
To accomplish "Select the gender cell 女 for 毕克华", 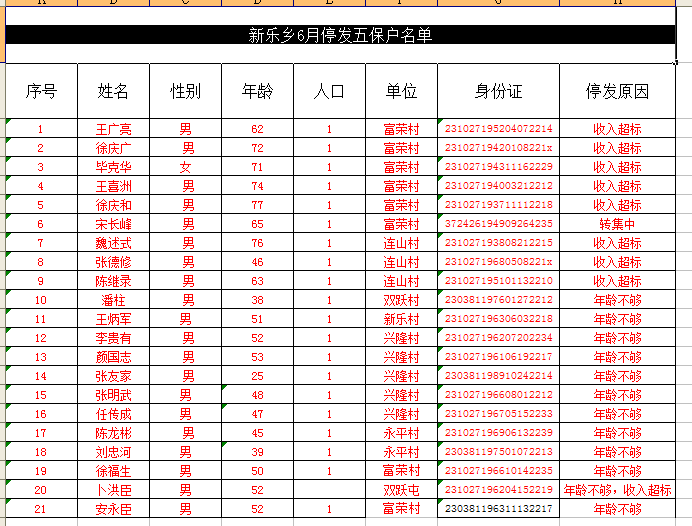I will [185, 167].
